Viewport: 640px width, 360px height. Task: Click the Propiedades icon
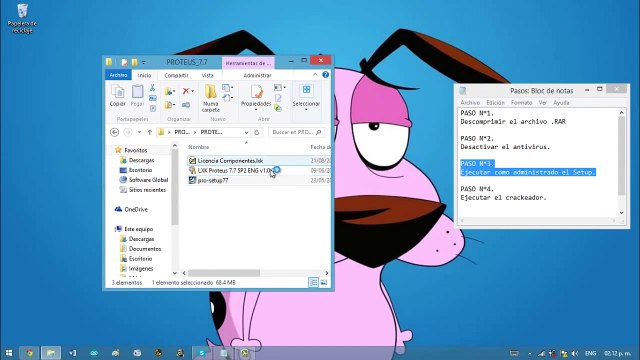[256, 92]
